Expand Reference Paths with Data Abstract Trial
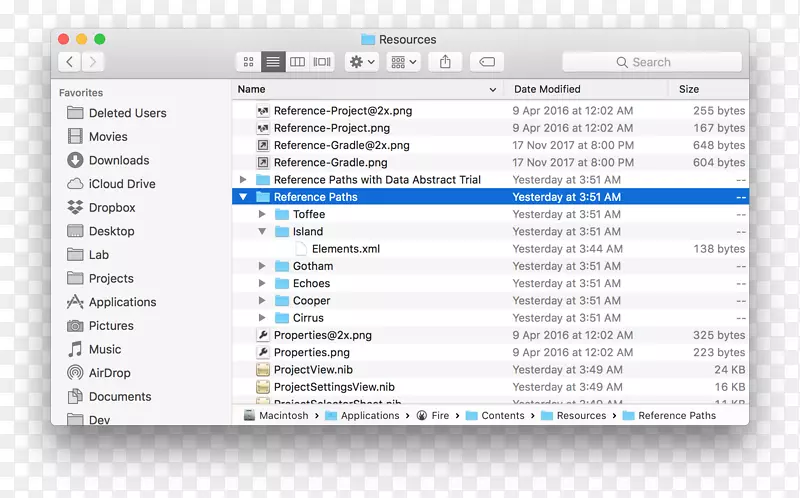The width and height of the screenshot is (800, 498). pyautogui.click(x=243, y=180)
